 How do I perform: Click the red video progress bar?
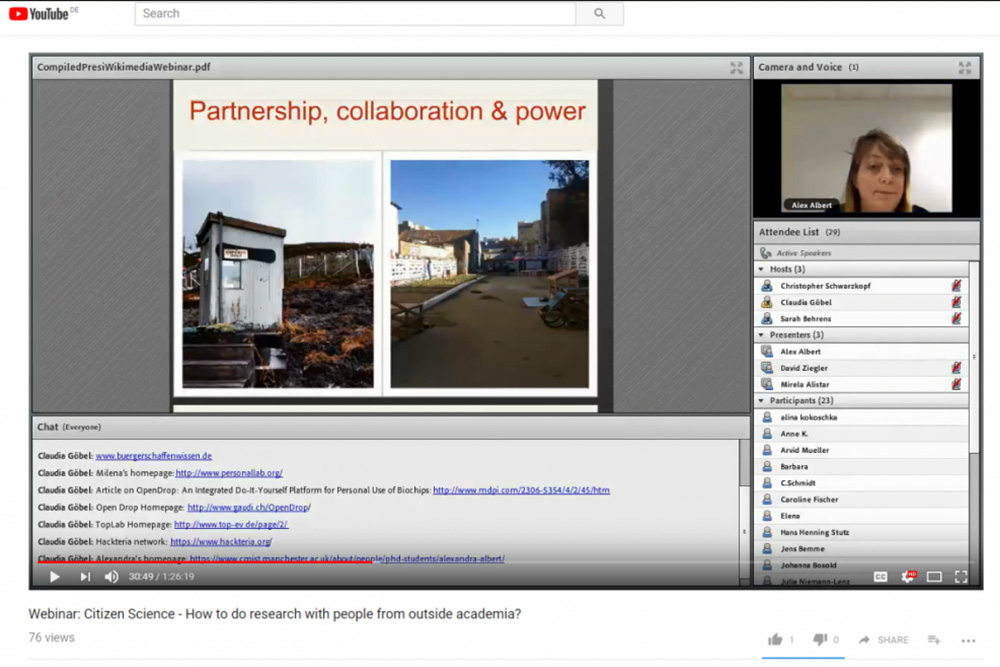[x=204, y=562]
